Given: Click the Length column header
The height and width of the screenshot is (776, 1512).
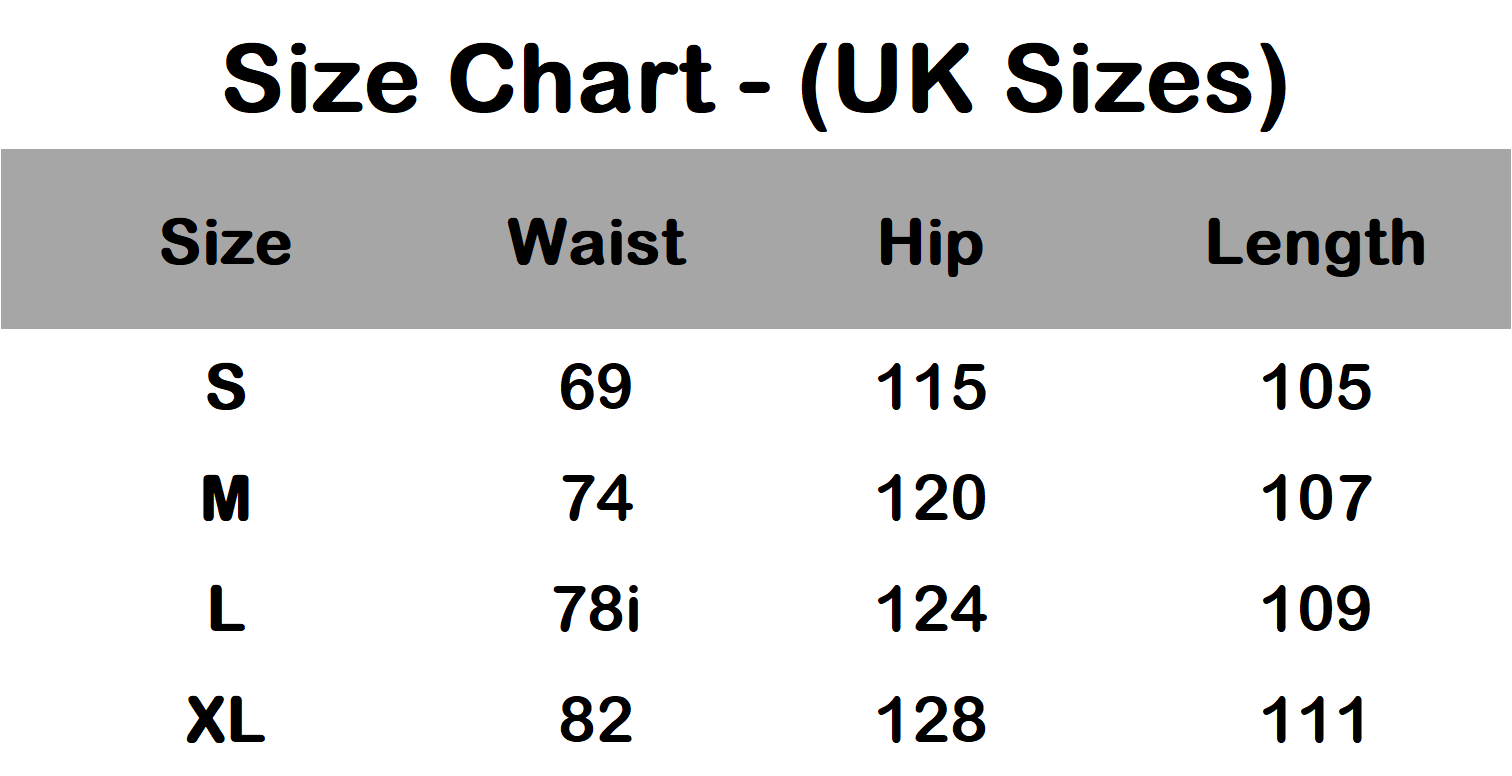Looking at the screenshot, I should pos(1315,243).
